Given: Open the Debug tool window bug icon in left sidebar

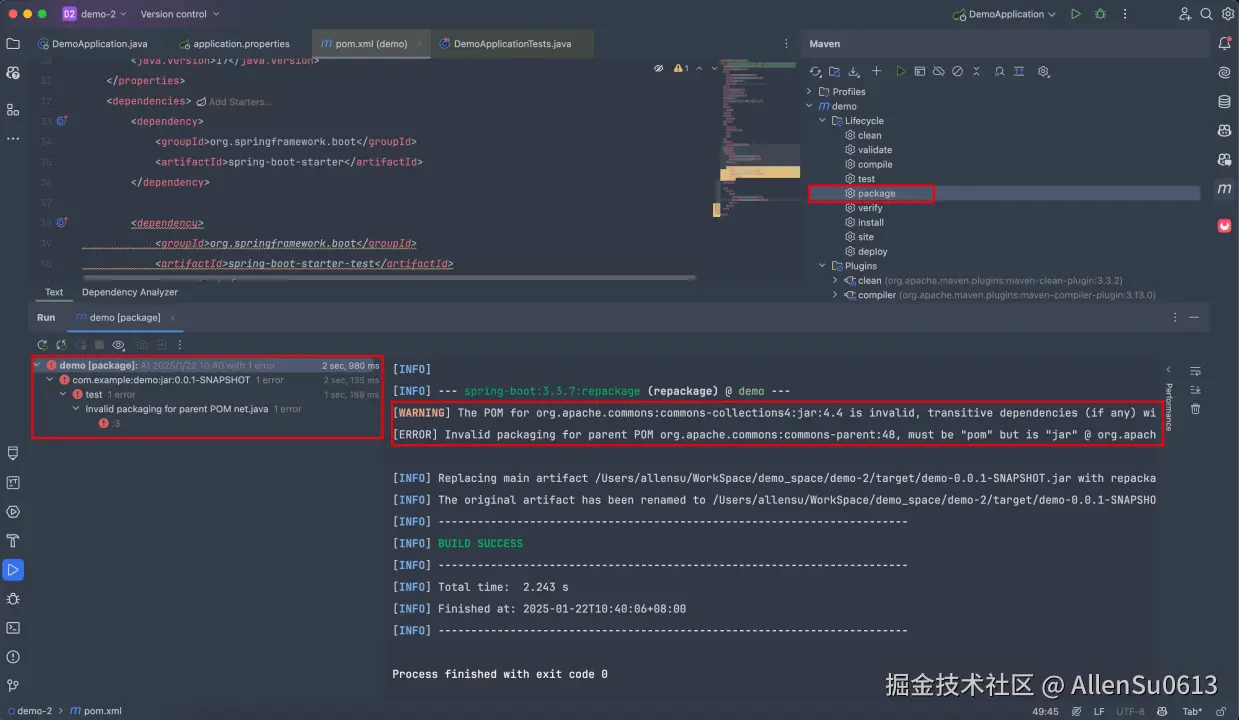Looking at the screenshot, I should [13, 599].
